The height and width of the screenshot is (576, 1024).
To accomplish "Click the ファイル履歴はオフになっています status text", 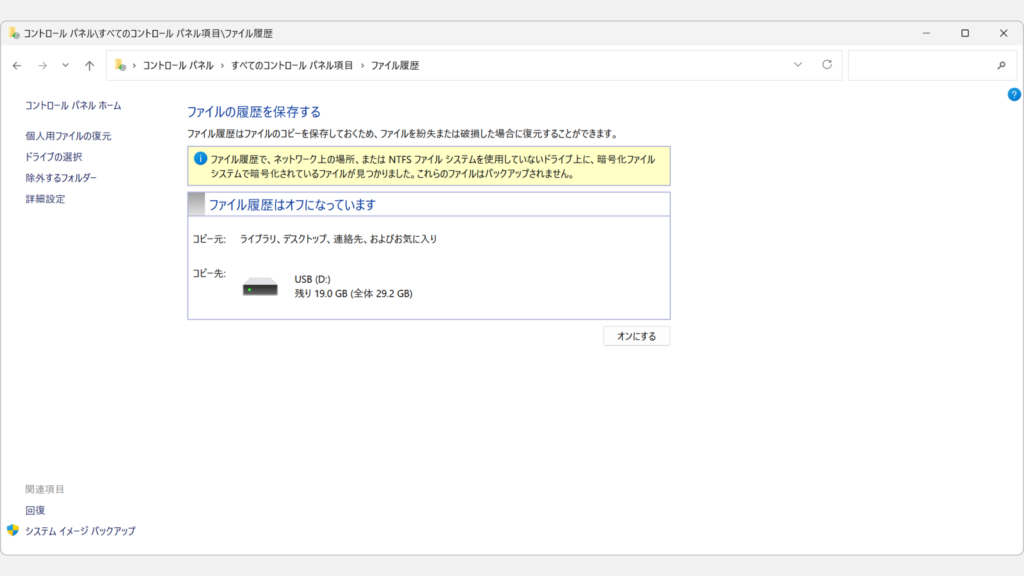I will click(x=292, y=204).
